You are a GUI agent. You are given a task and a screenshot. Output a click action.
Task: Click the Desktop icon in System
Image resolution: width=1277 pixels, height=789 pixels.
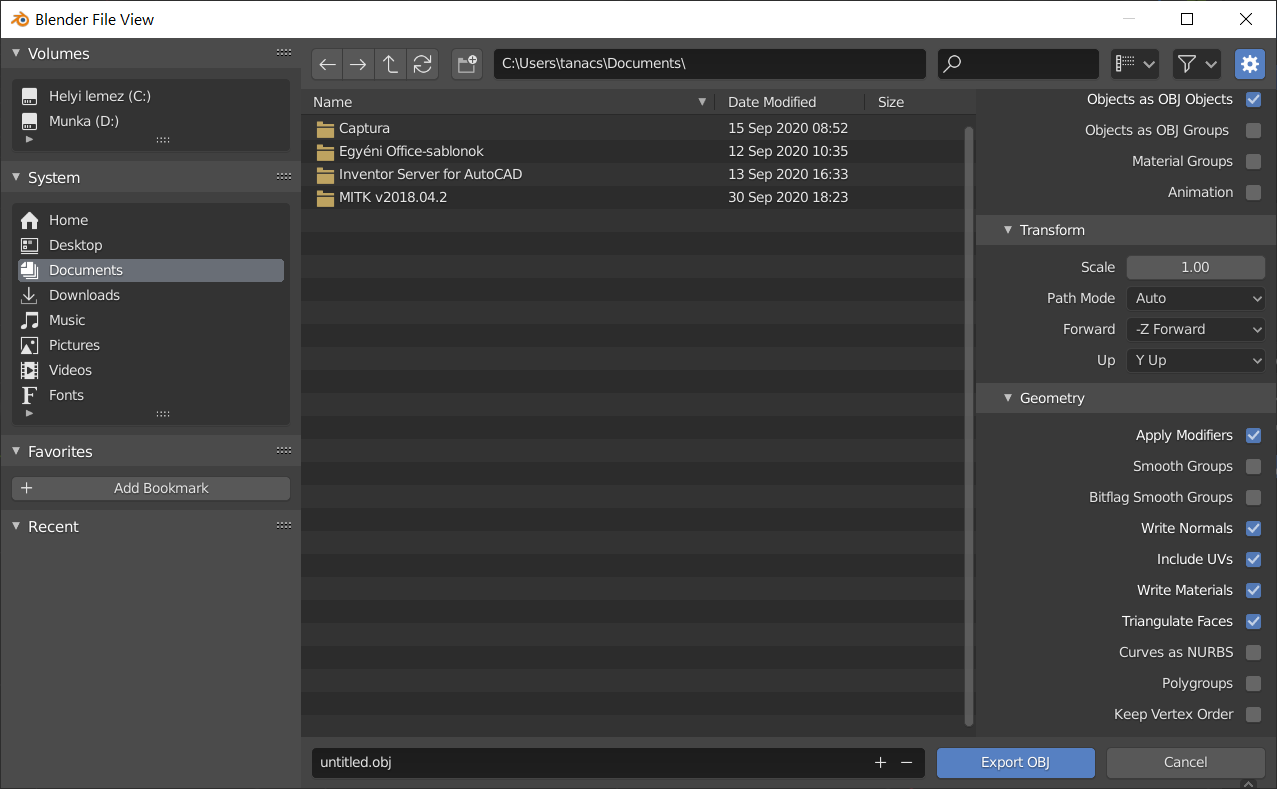(x=30, y=245)
